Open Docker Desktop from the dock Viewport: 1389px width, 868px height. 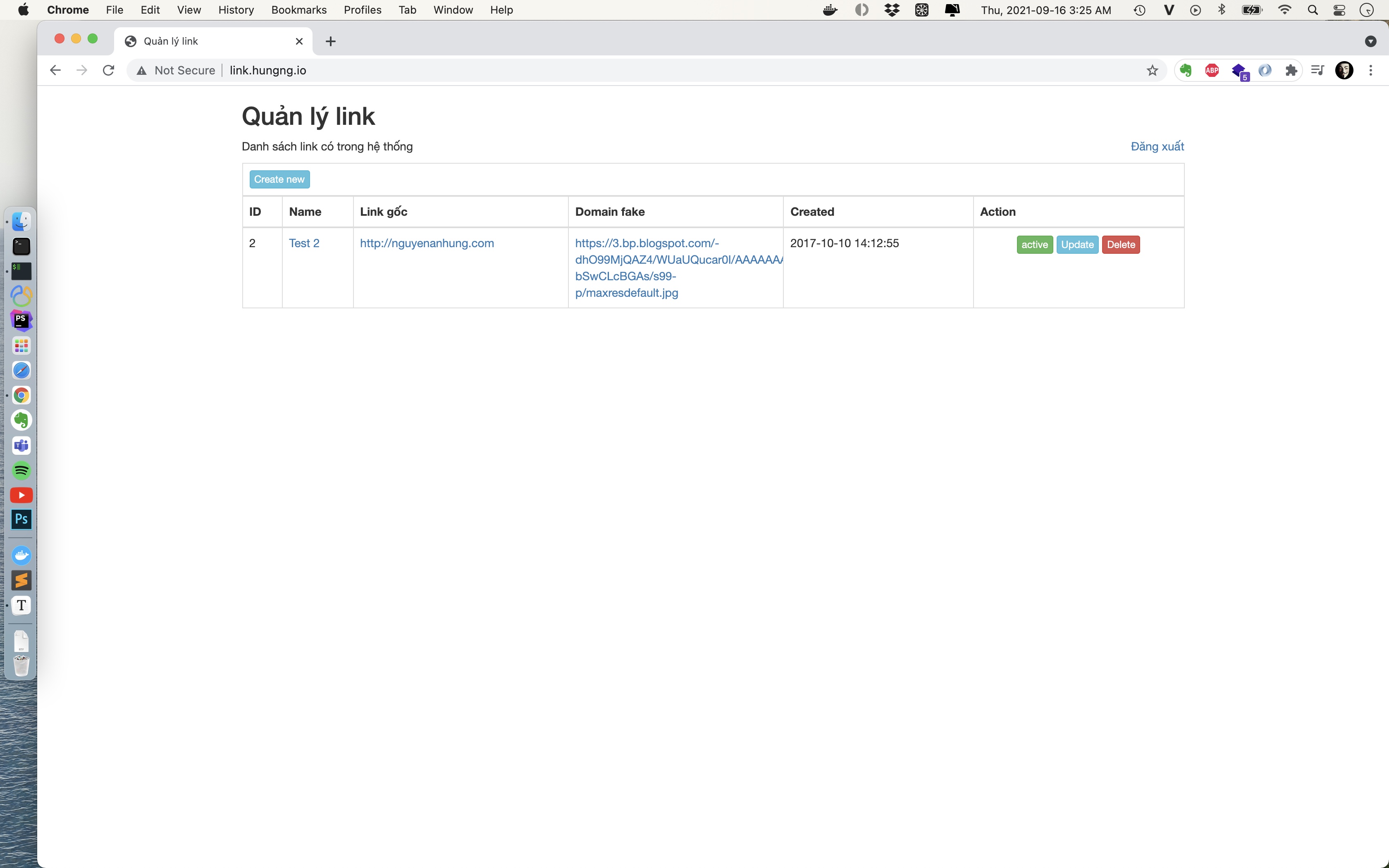coord(21,555)
